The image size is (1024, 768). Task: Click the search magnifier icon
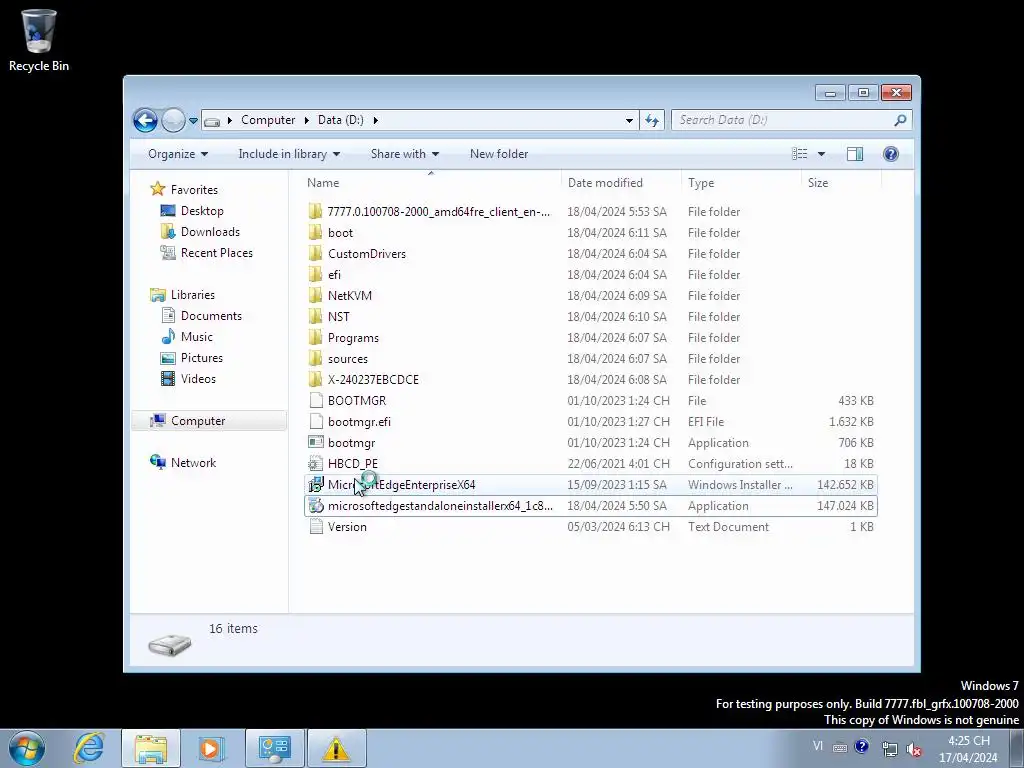pyautogui.click(x=901, y=120)
